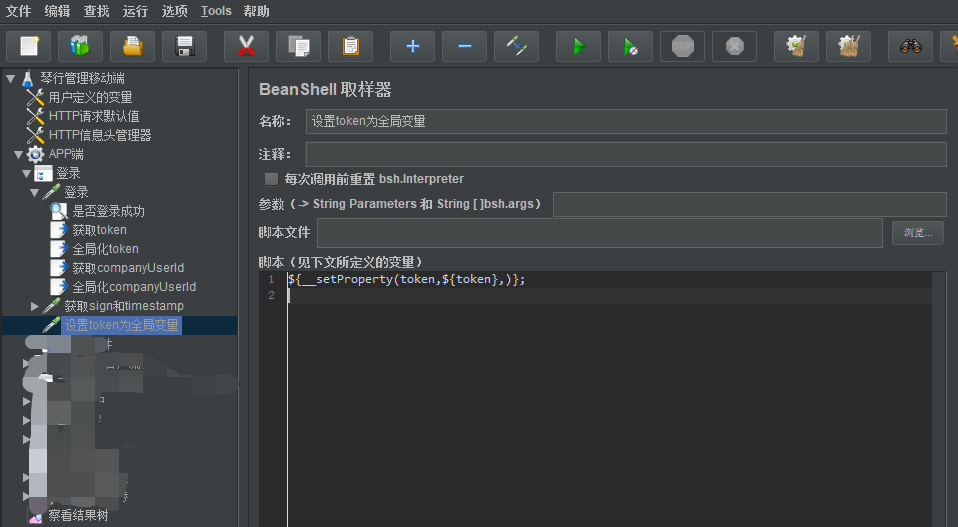Open the 查找 menu
The height and width of the screenshot is (527, 958).
97,11
